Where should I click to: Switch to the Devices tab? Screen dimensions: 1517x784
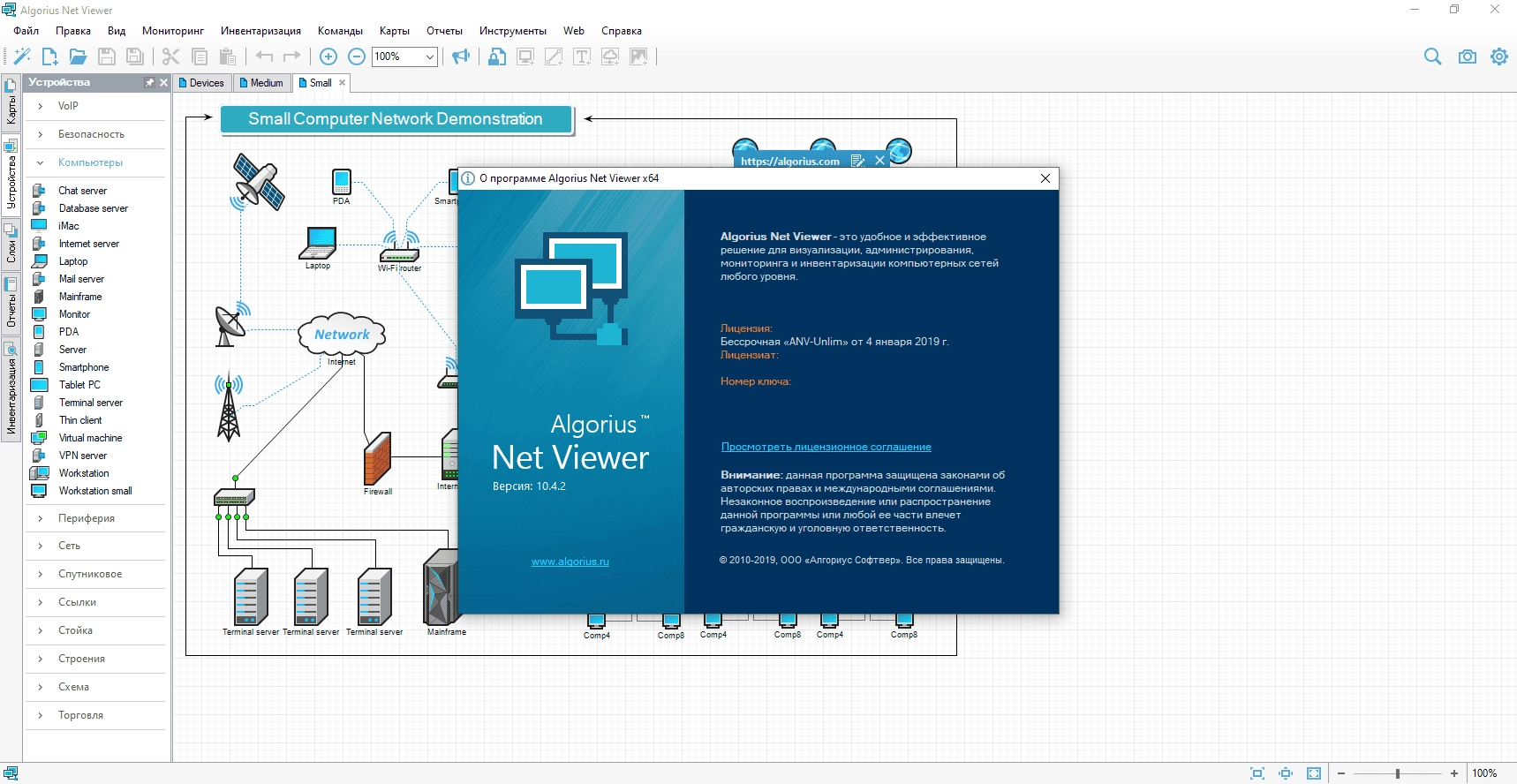202,83
